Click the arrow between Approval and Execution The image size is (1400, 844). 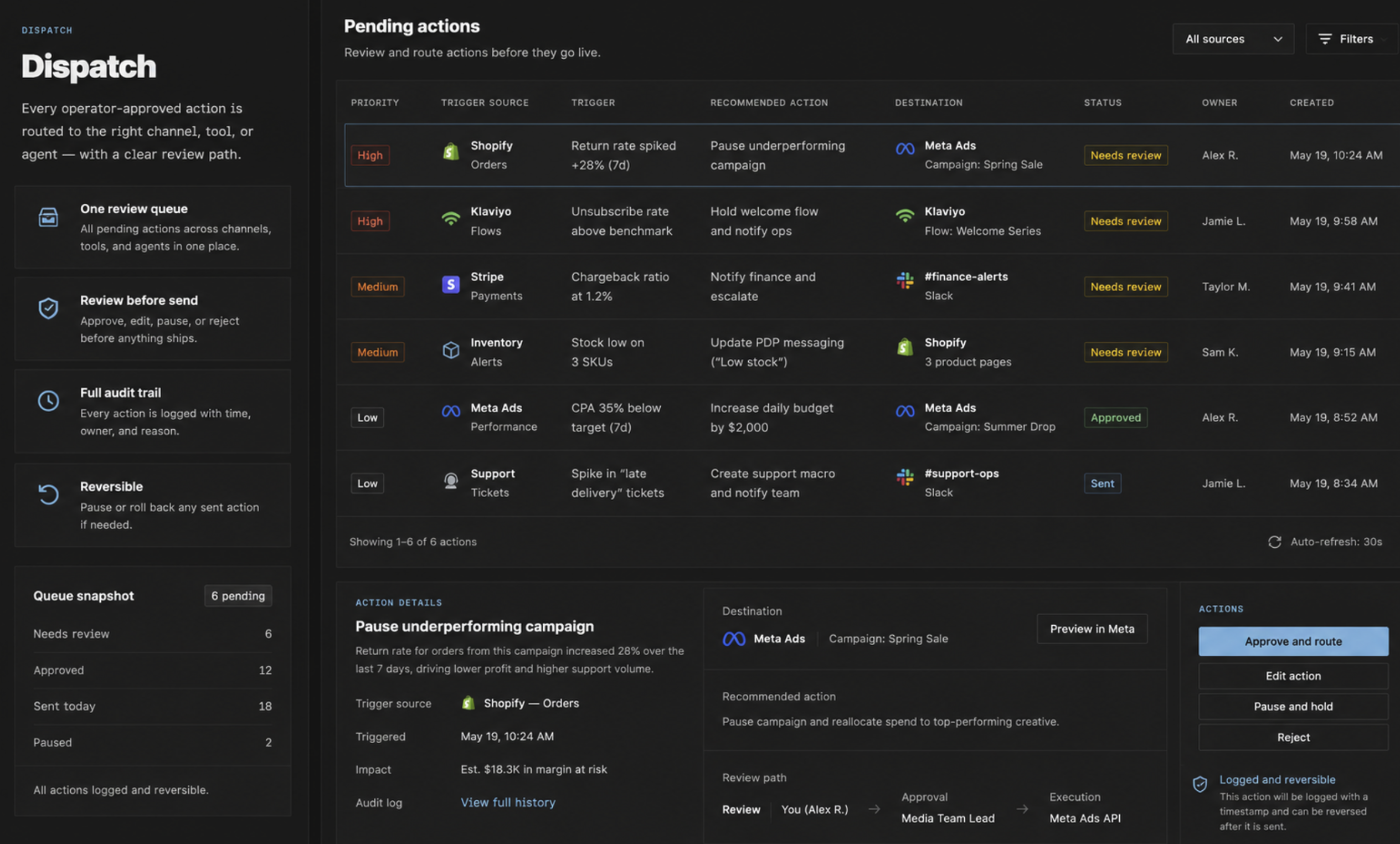click(x=1022, y=809)
